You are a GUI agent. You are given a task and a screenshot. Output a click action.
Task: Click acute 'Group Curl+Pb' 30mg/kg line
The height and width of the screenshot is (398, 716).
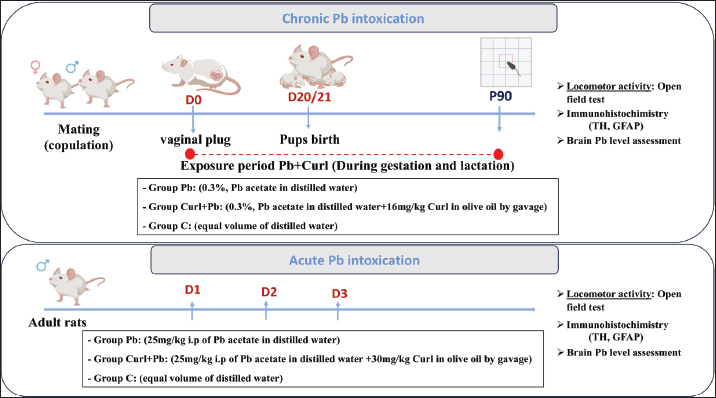click(310, 359)
